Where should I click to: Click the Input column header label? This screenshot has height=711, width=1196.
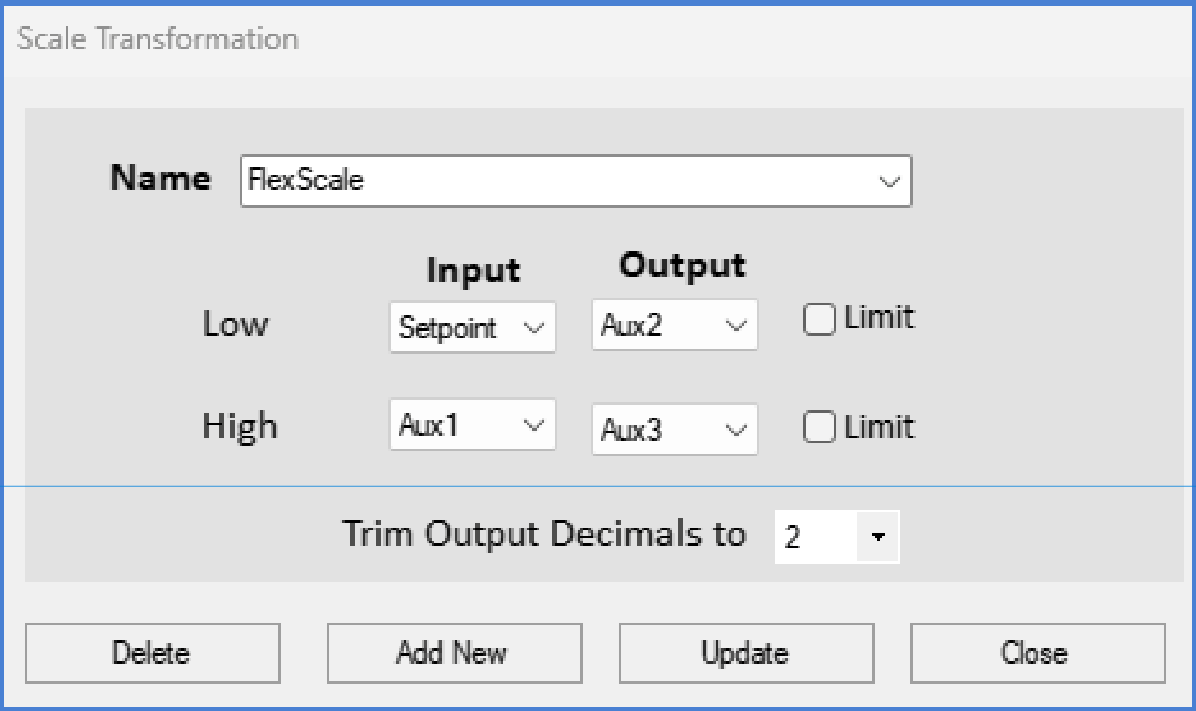point(473,270)
